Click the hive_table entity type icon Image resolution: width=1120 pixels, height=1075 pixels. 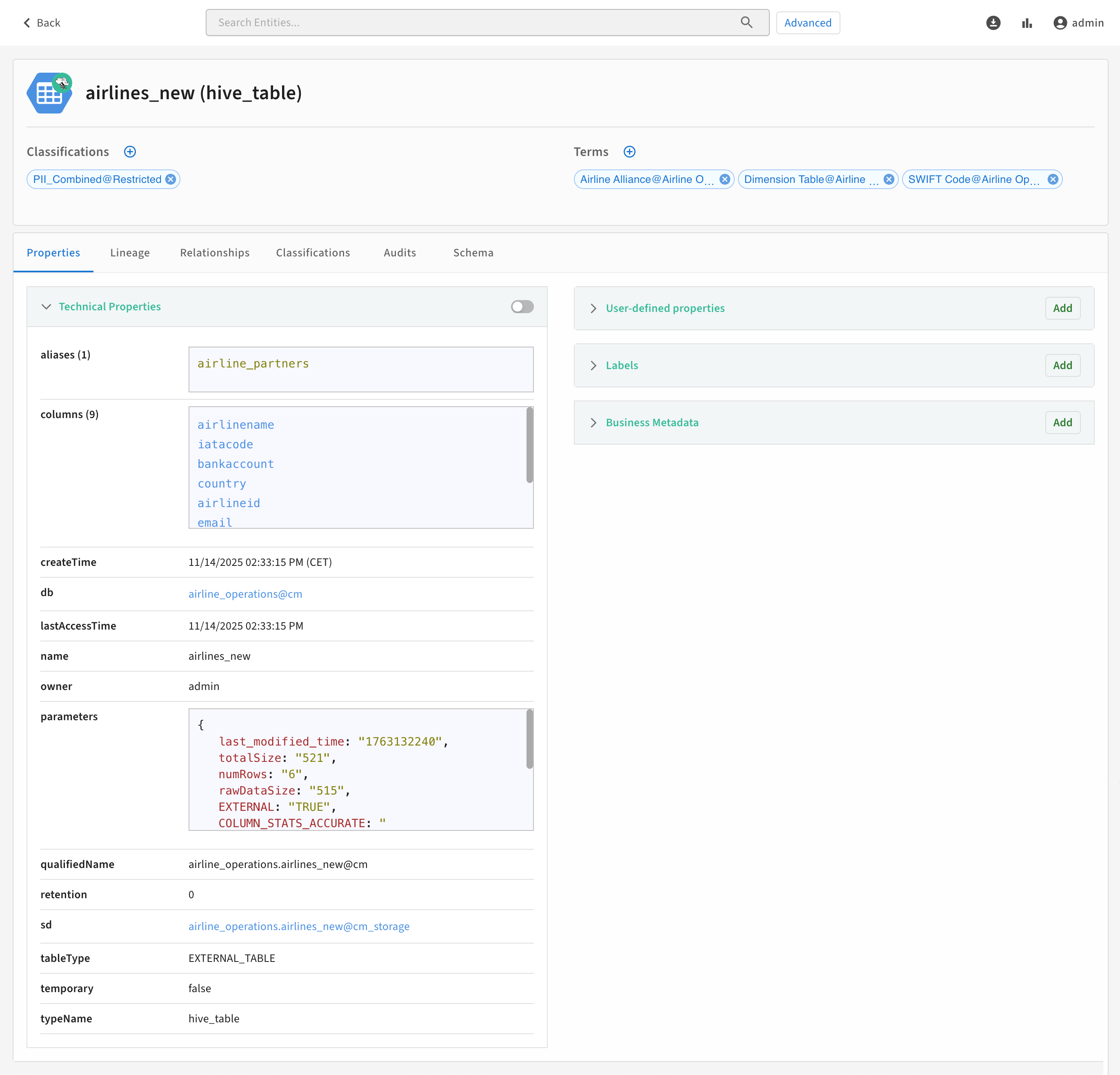pos(50,93)
